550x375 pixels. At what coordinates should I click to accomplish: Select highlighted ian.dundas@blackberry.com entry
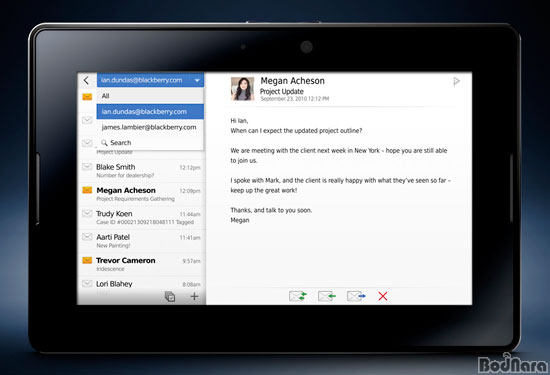click(x=150, y=112)
